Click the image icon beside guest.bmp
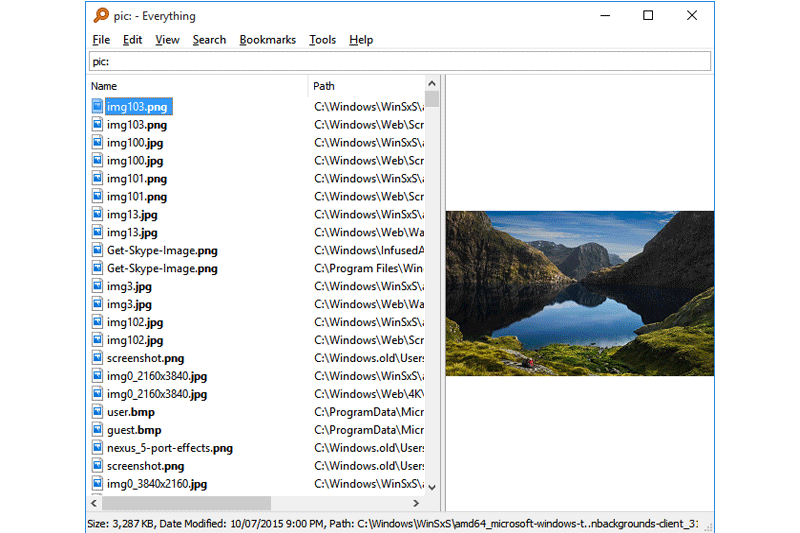This screenshot has width=800, height=533. tap(98, 430)
